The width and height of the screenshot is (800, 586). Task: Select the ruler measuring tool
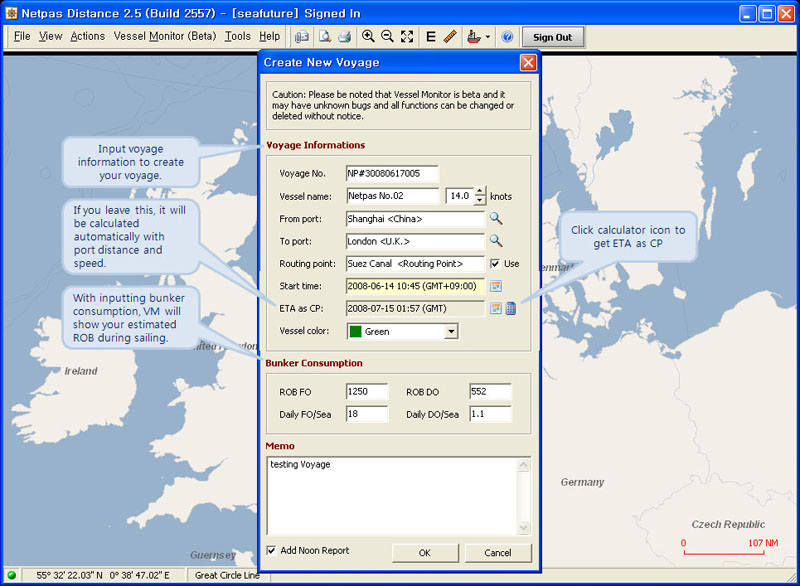450,36
